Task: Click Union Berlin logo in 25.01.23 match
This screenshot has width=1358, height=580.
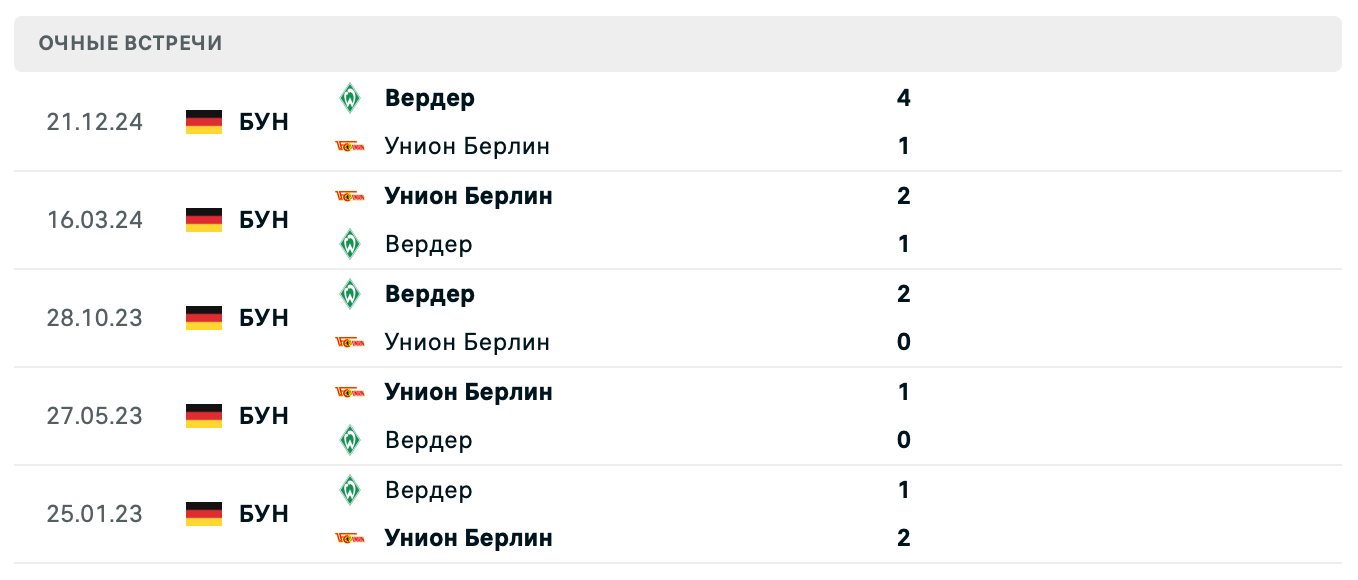Action: pos(349,538)
